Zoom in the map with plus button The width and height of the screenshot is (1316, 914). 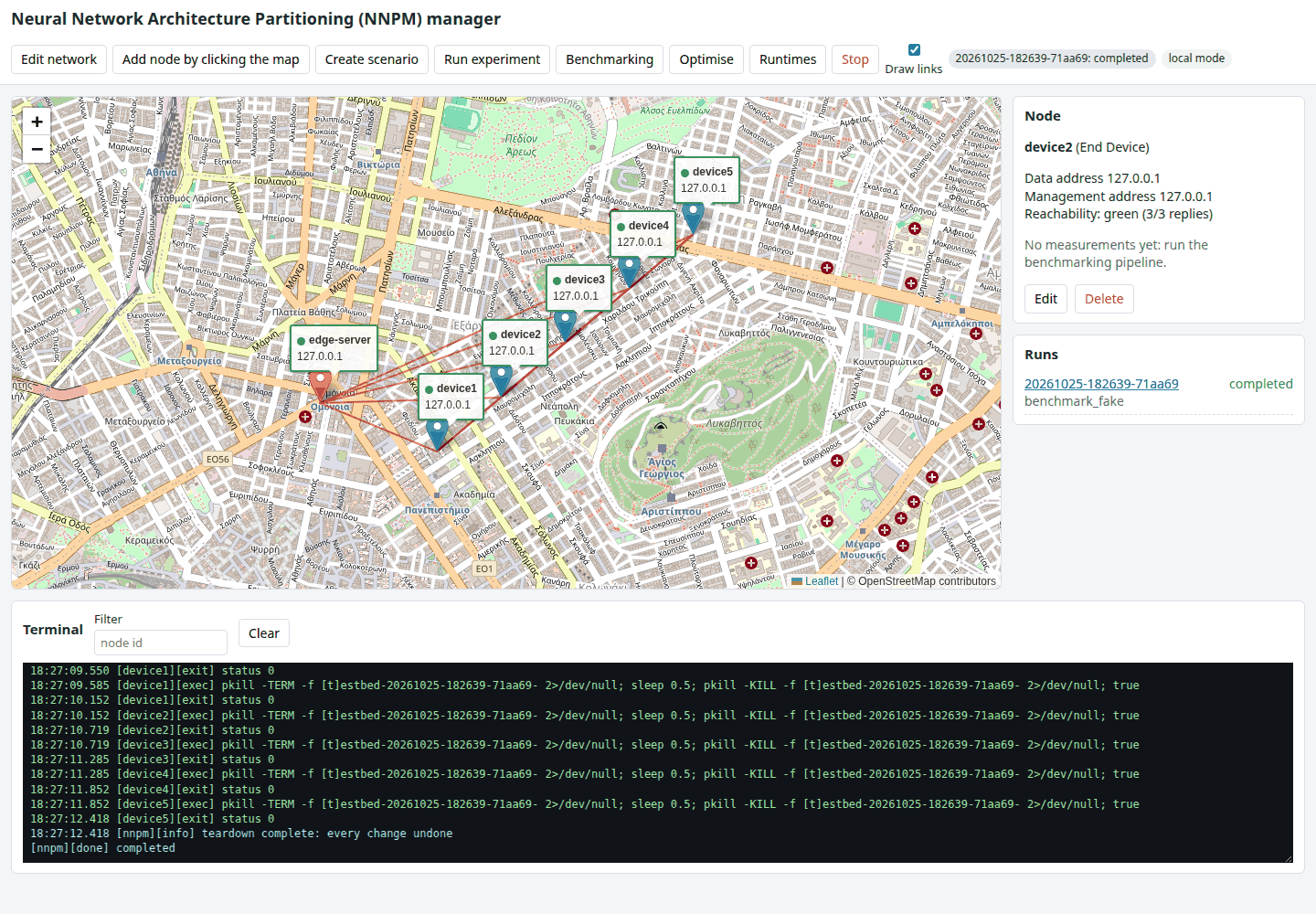click(x=37, y=122)
